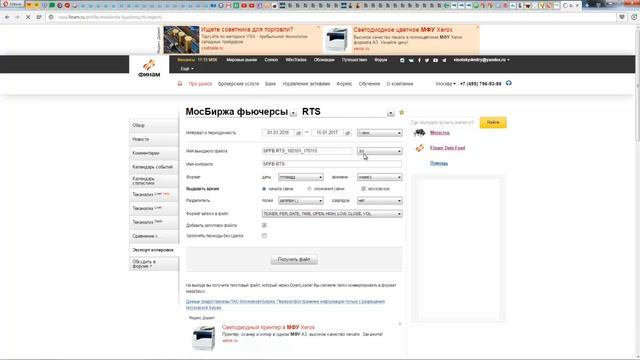640x360 pixels.
Task: Open the 'Управление активами' menu item
Action: (x=306, y=84)
